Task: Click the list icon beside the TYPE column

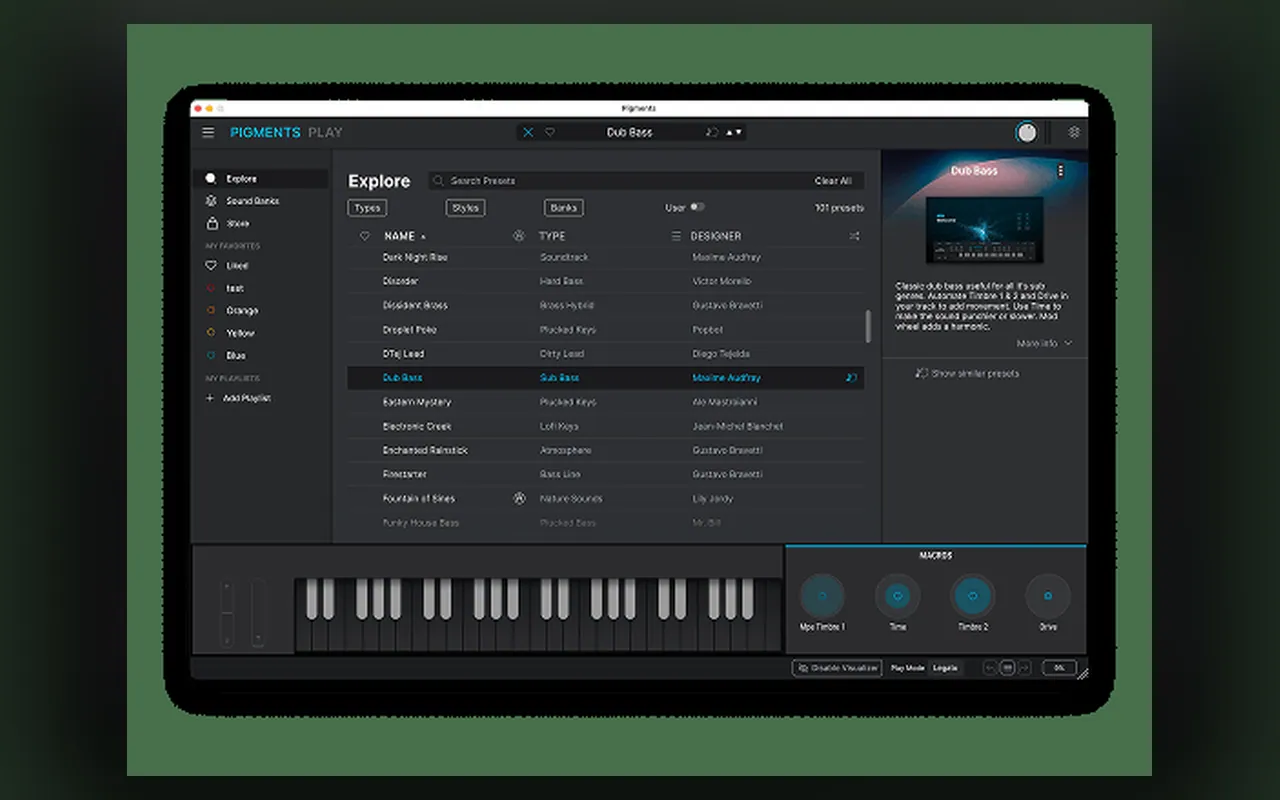Action: click(676, 237)
